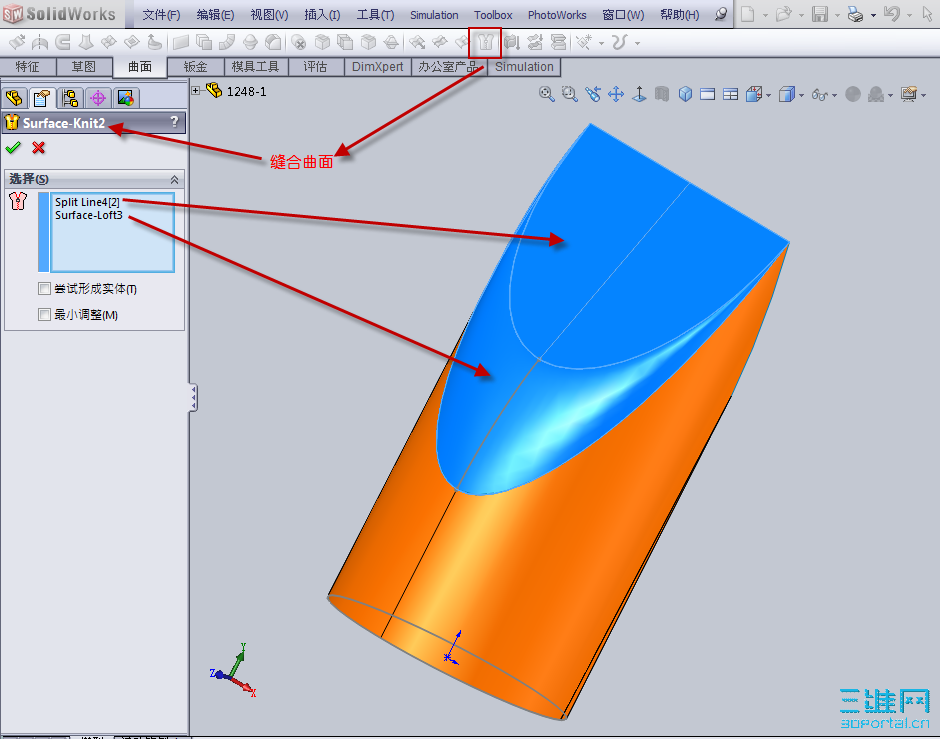Select the Swept Surface tool

[x=63, y=42]
